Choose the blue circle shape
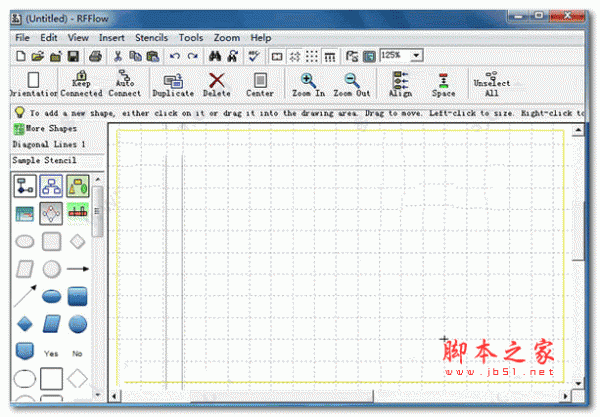600x417 pixels. pos(78,324)
